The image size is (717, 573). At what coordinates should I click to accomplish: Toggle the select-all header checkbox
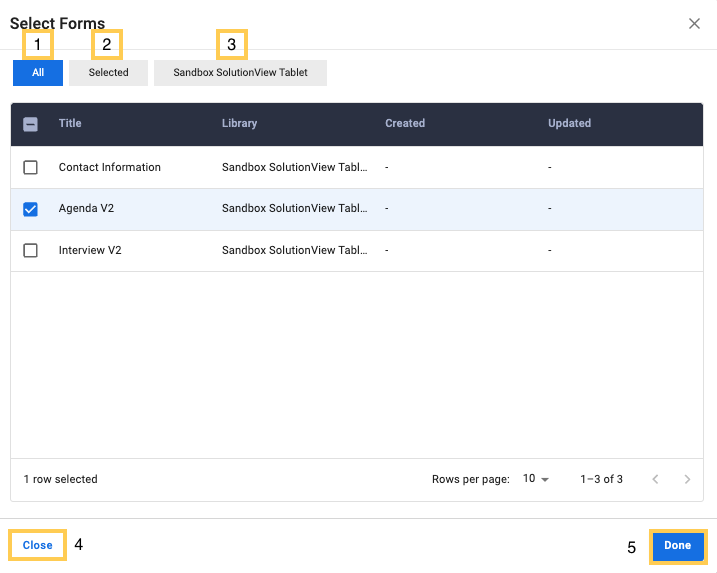[31, 124]
